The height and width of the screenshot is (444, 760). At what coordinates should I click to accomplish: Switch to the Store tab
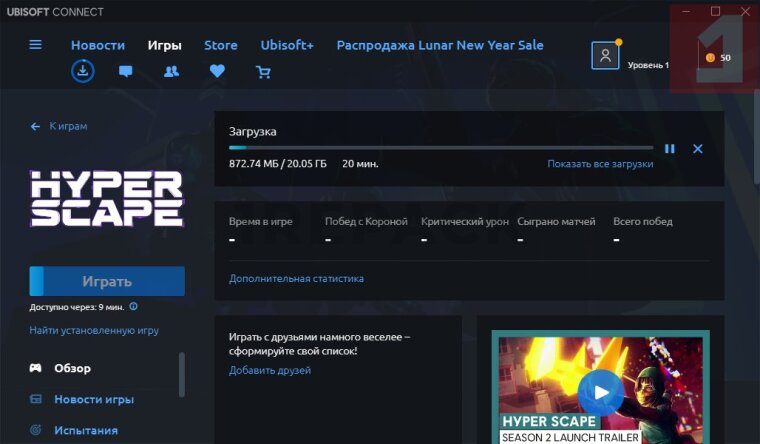[221, 45]
